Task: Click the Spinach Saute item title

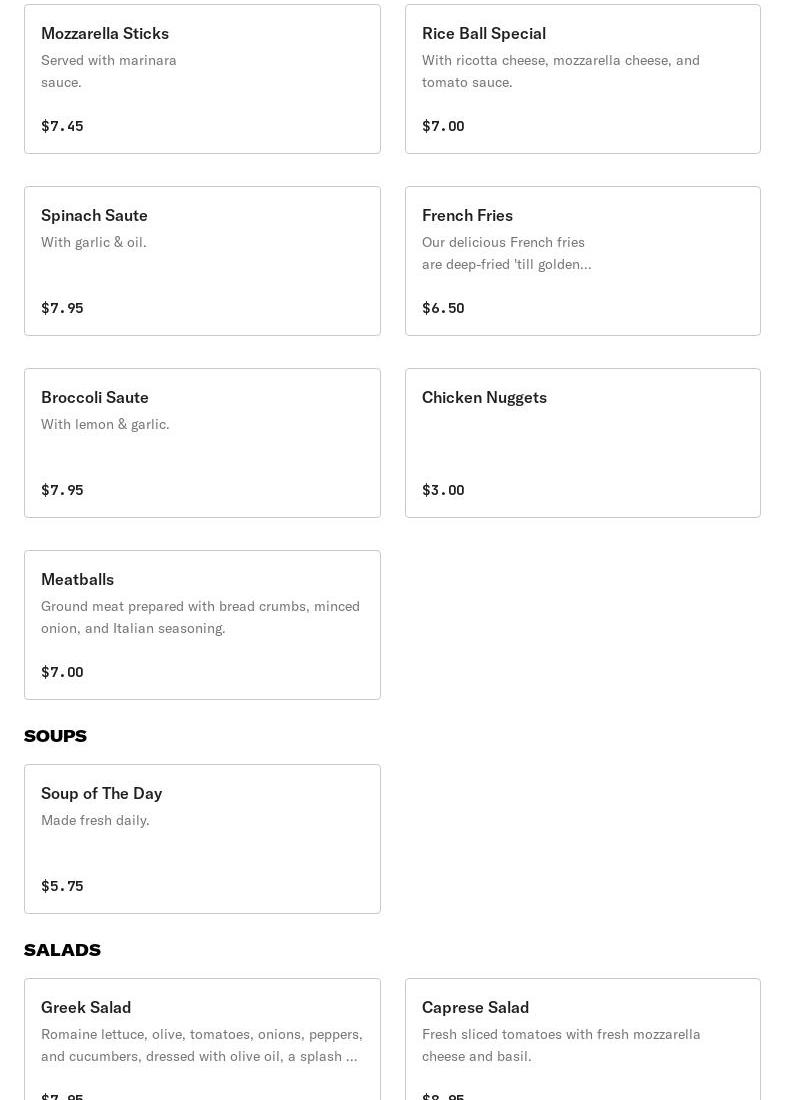Action: click(94, 215)
